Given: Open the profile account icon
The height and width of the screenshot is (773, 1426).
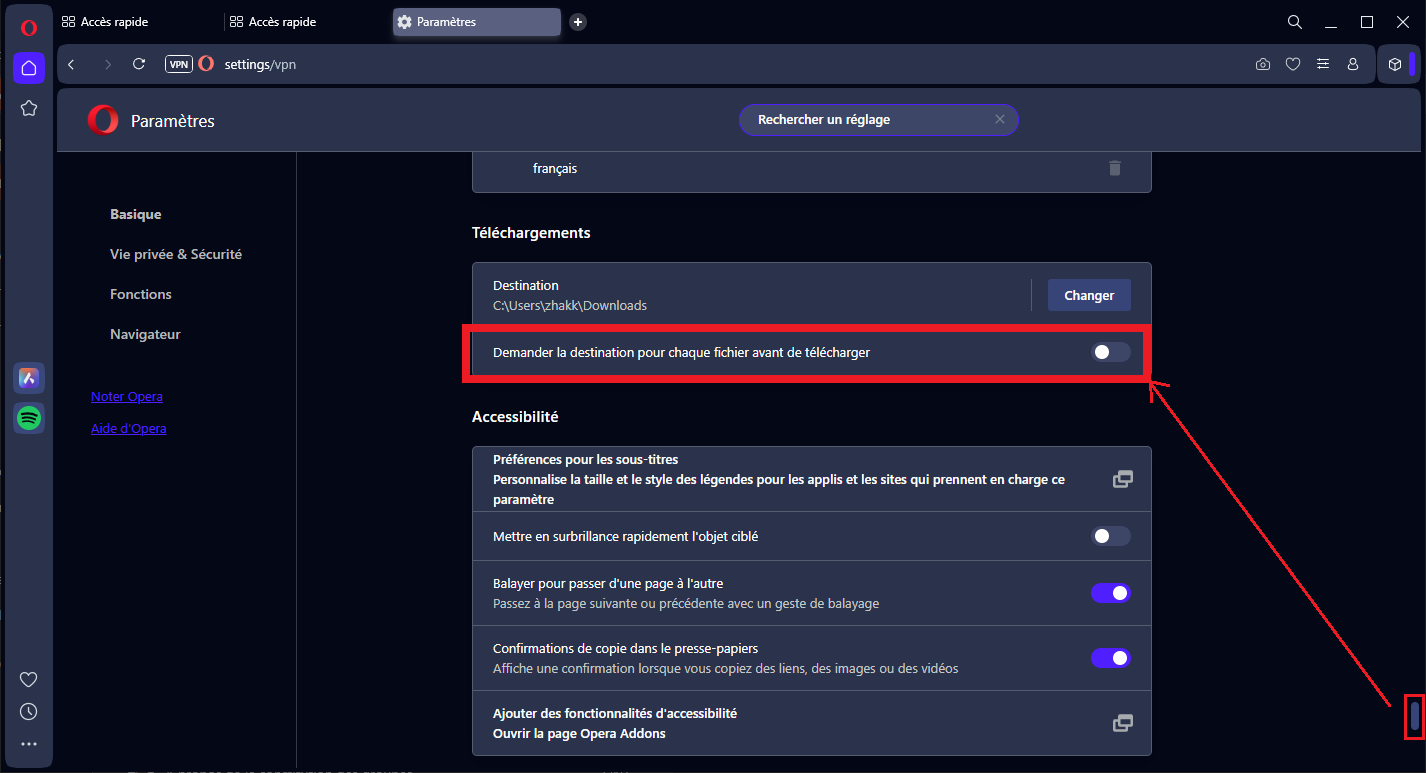Looking at the screenshot, I should coord(1353,64).
